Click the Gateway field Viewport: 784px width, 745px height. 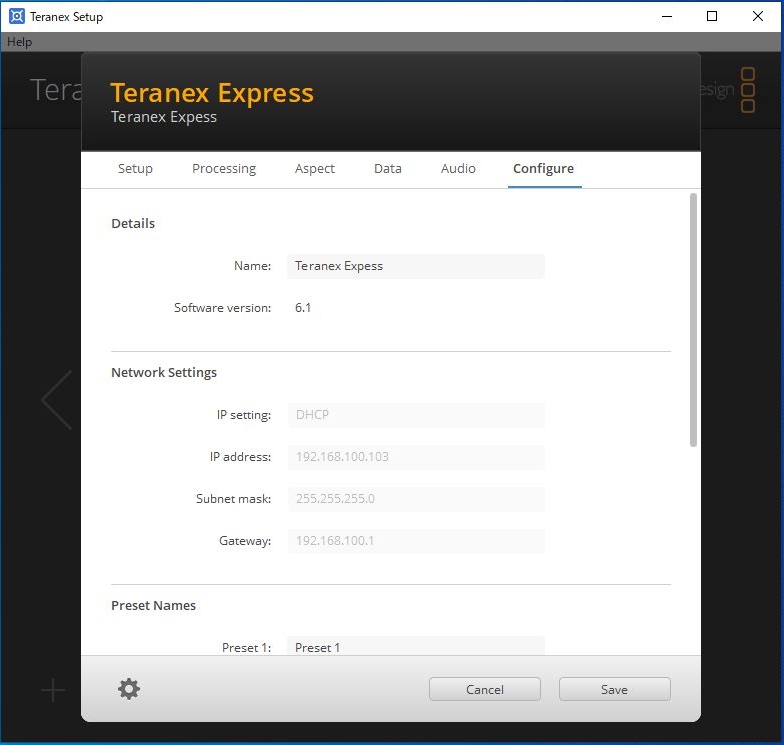click(415, 541)
